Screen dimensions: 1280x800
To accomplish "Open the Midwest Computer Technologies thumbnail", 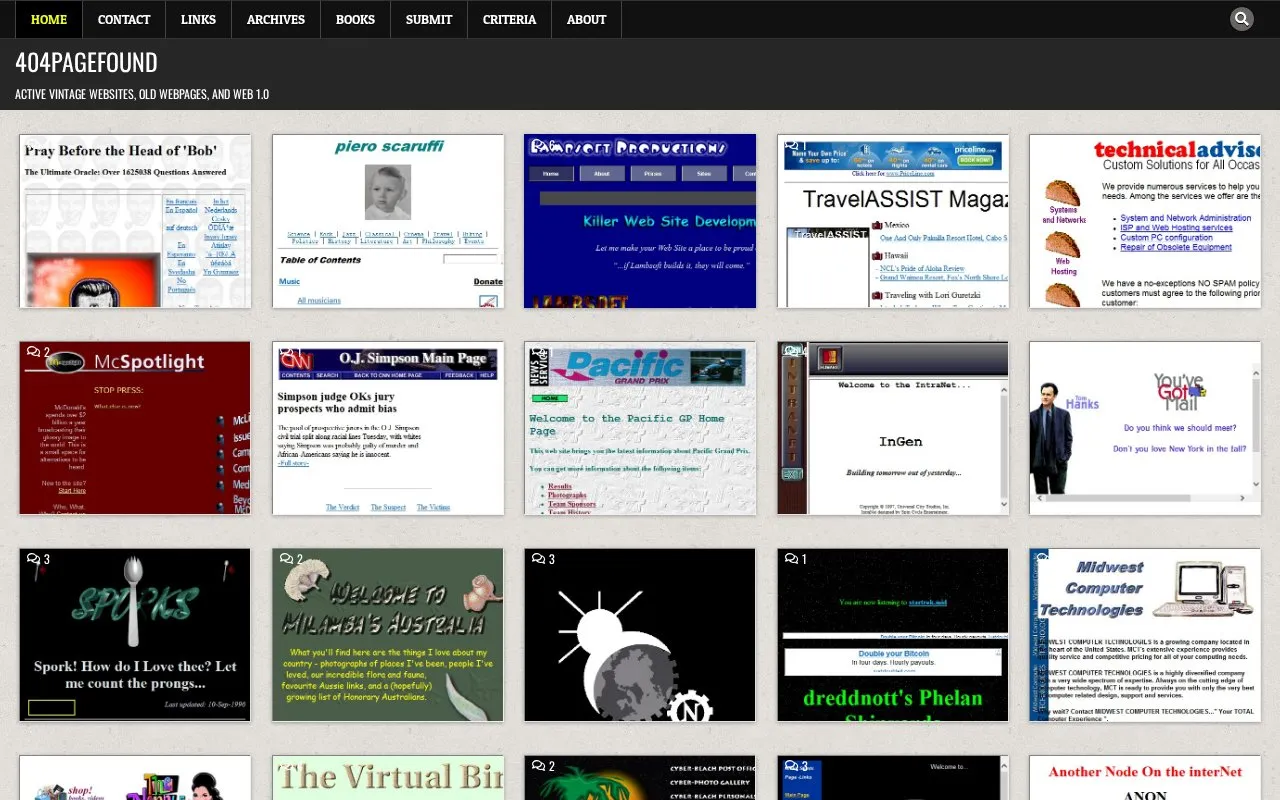I will tap(1145, 635).
